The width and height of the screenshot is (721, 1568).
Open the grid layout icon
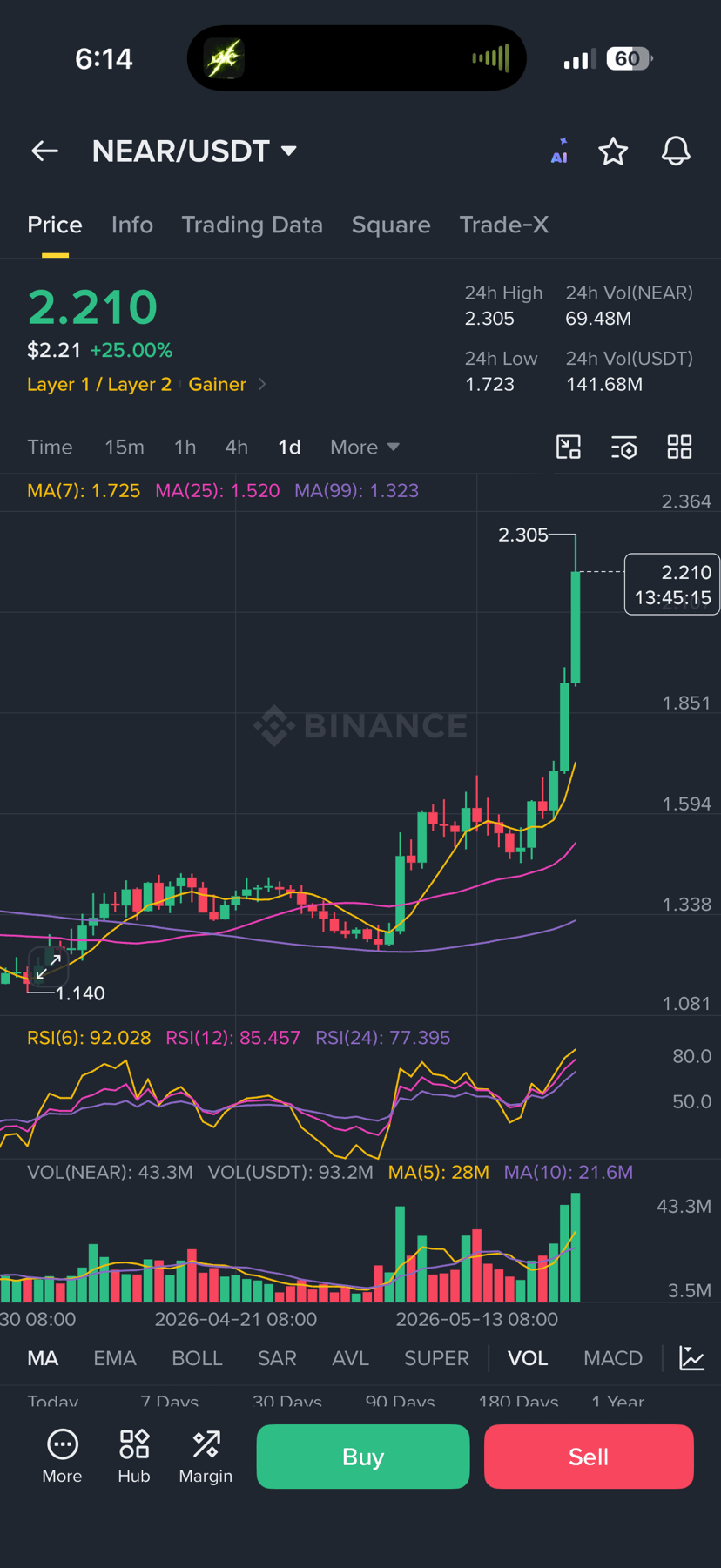click(679, 448)
